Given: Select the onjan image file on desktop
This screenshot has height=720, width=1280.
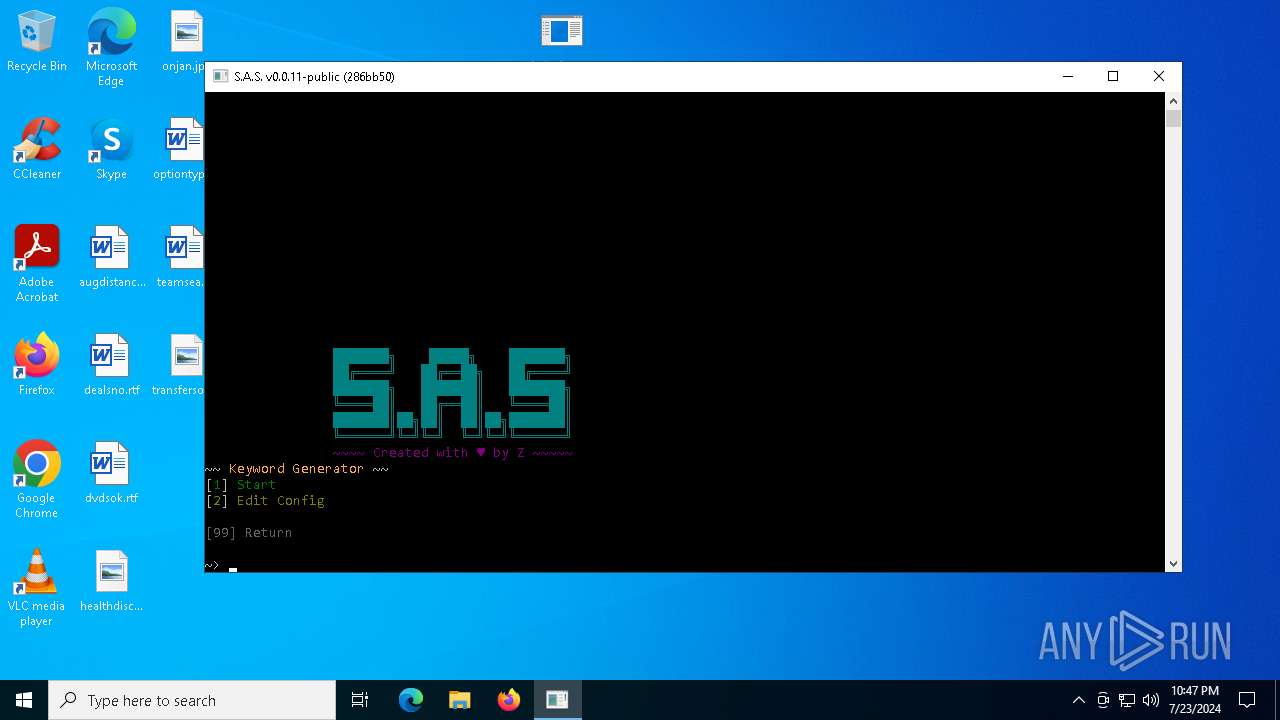Looking at the screenshot, I should 184,42.
